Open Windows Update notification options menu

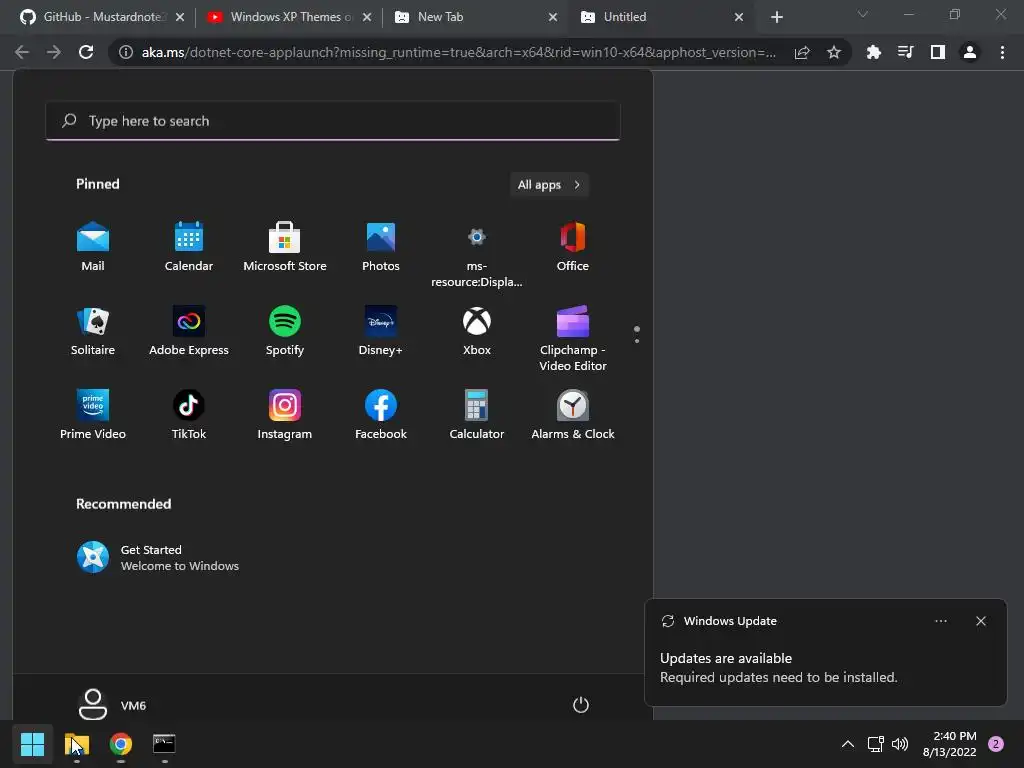click(940, 621)
